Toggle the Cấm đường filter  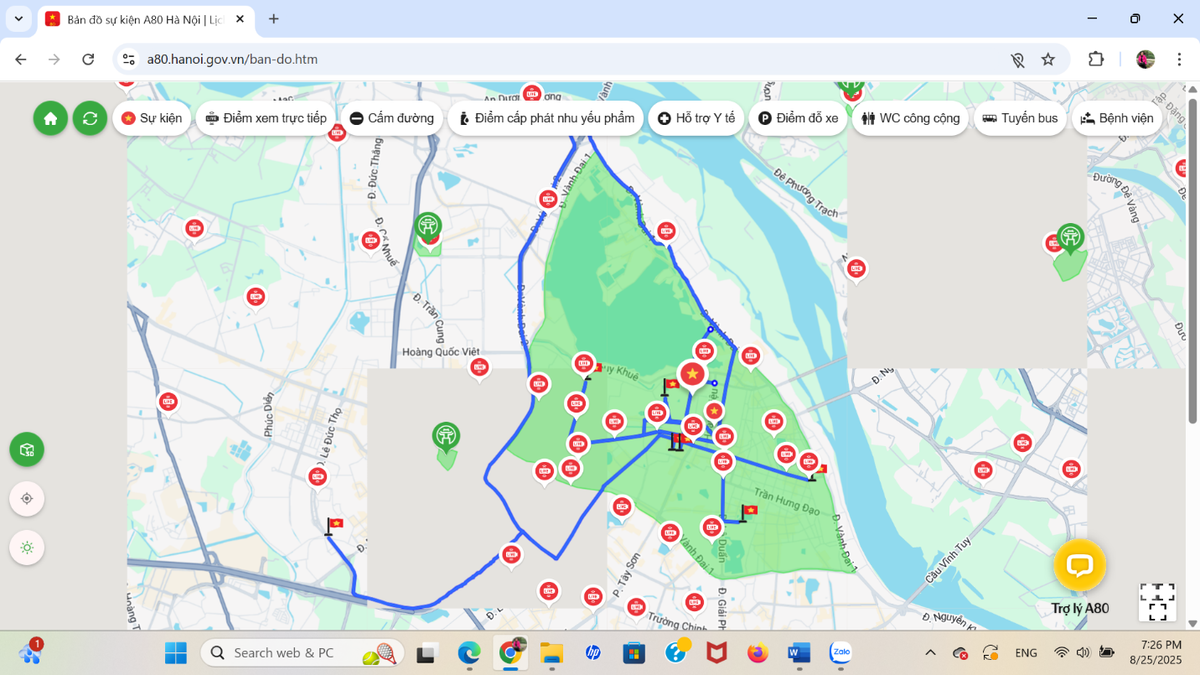[x=392, y=118]
